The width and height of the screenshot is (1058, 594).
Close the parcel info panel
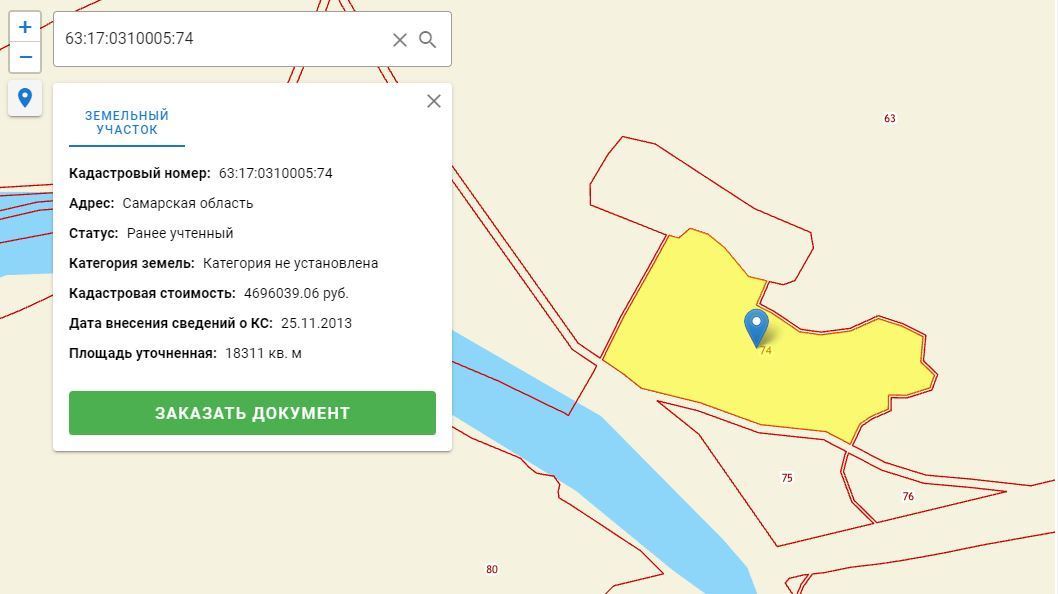coord(433,101)
